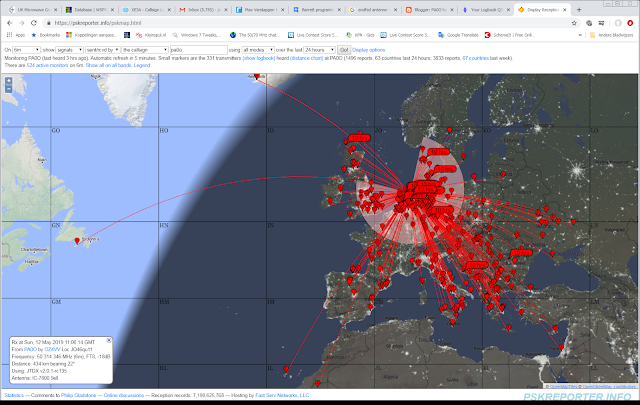
Task: Click the Go! button
Action: [344, 50]
